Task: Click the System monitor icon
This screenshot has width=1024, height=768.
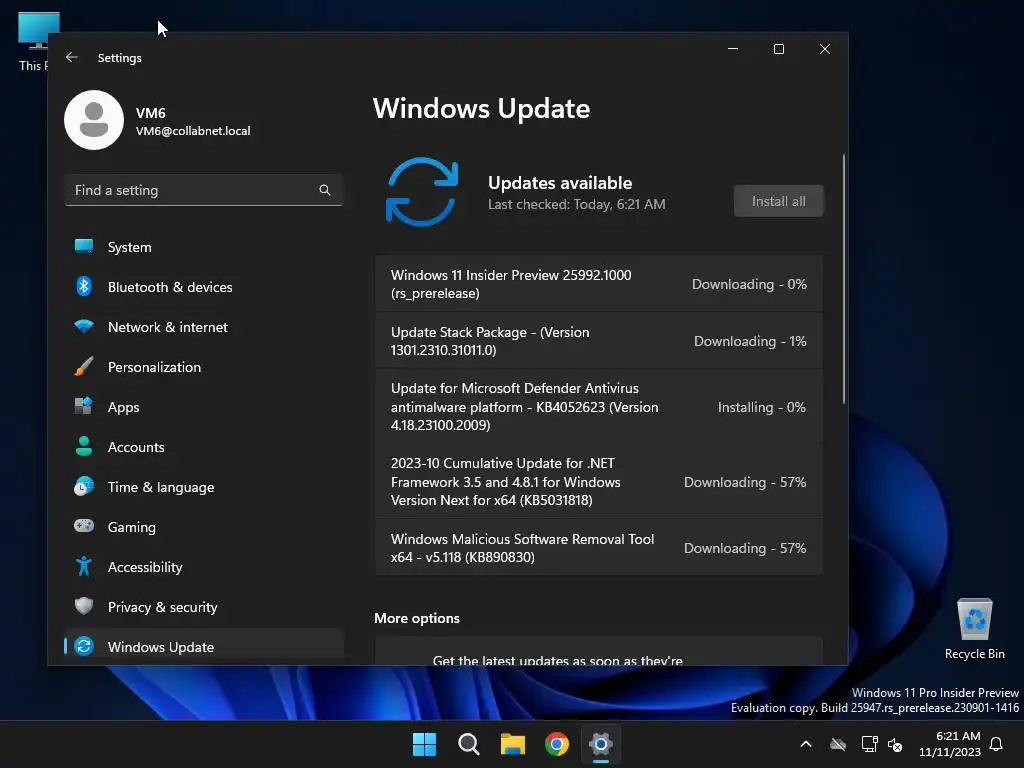Action: (x=84, y=246)
